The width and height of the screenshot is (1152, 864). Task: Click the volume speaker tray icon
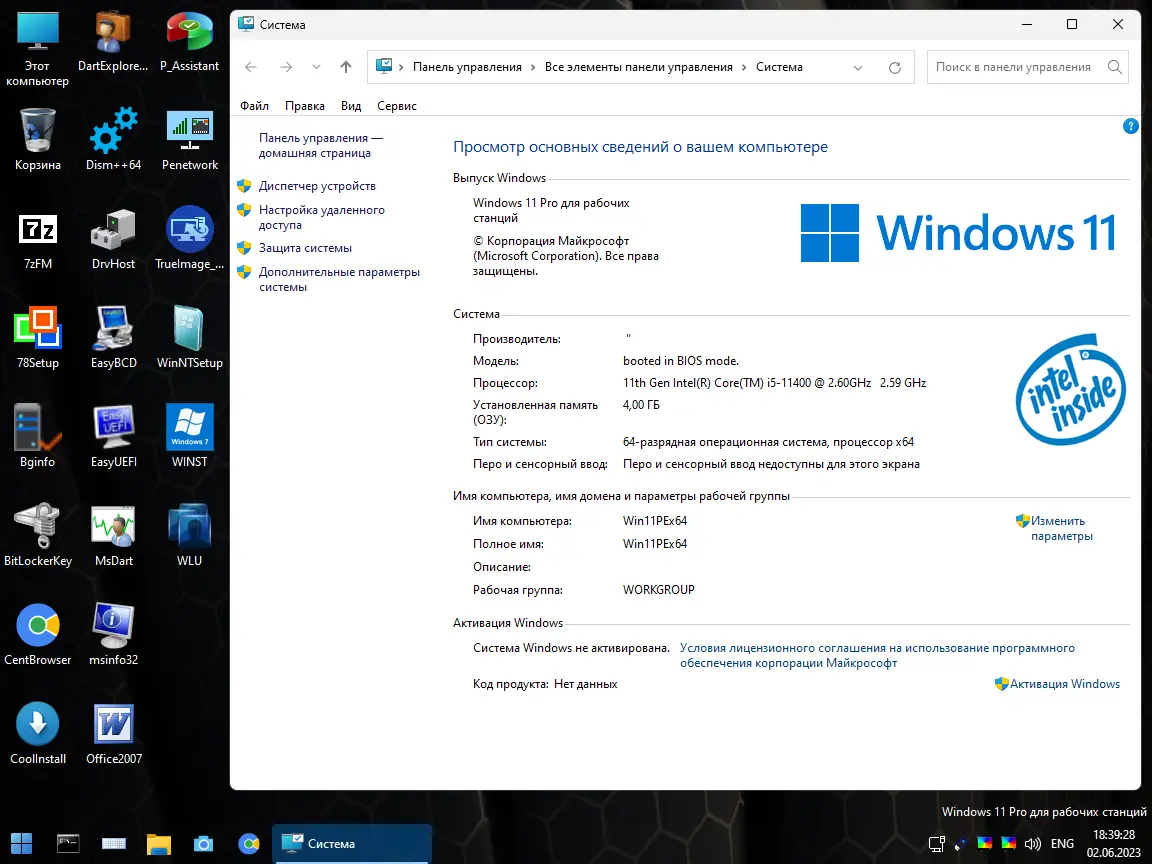tap(1032, 843)
